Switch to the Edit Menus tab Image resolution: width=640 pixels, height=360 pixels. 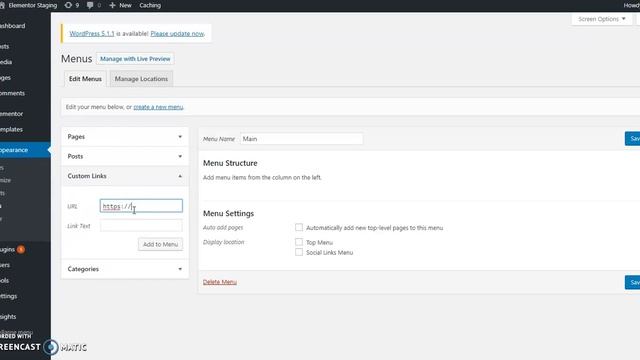point(85,79)
